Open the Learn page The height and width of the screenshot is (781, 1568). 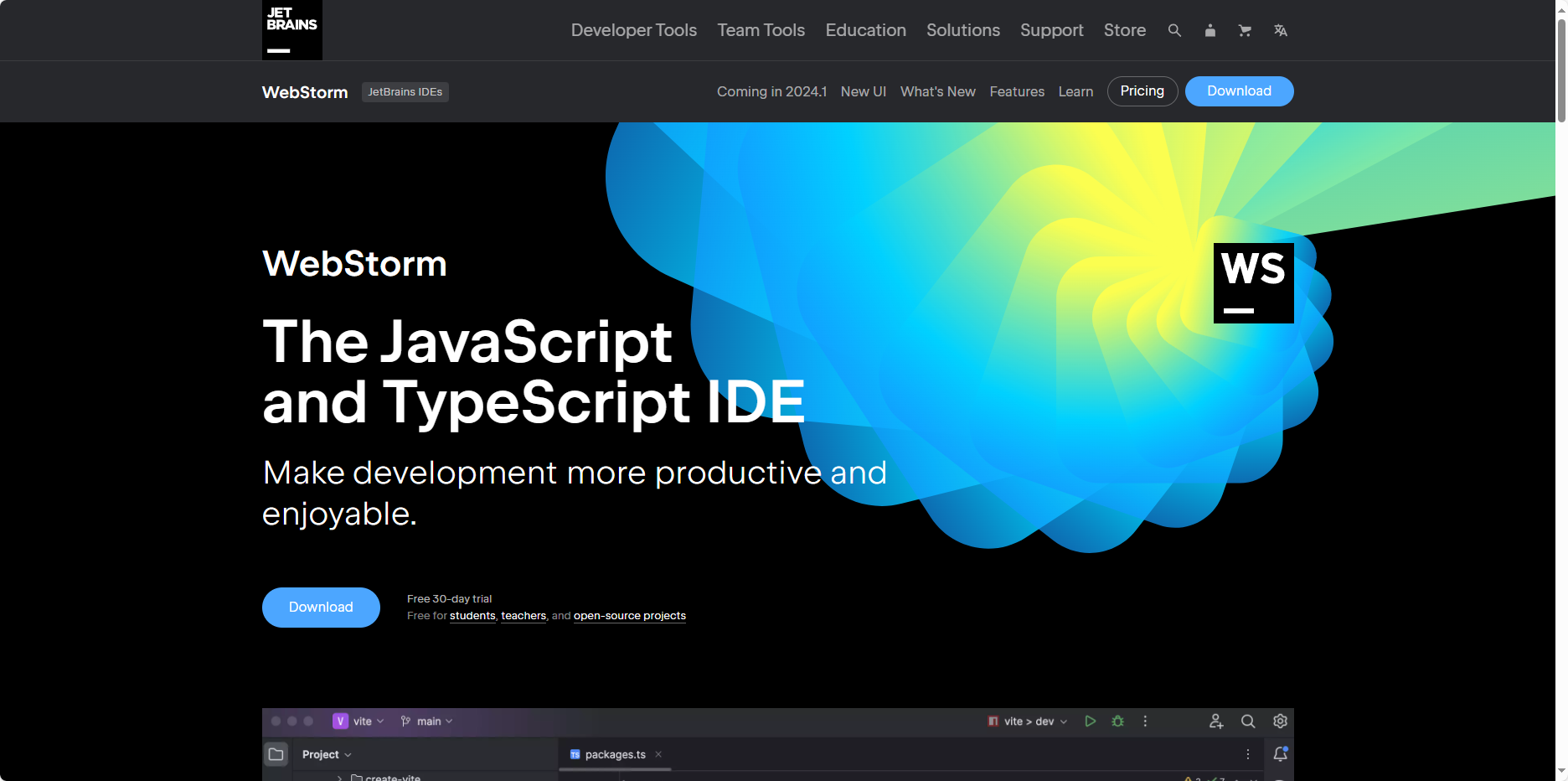(x=1075, y=91)
